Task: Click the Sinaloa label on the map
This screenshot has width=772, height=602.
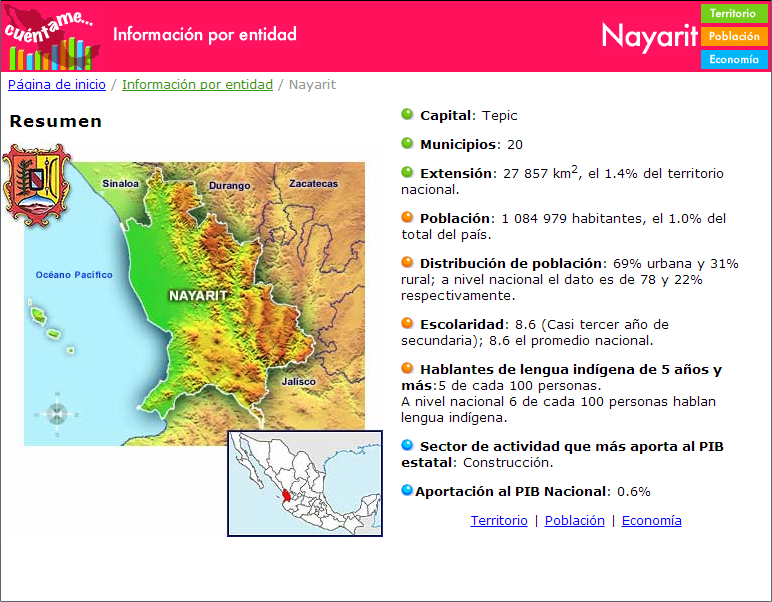Action: click(121, 184)
